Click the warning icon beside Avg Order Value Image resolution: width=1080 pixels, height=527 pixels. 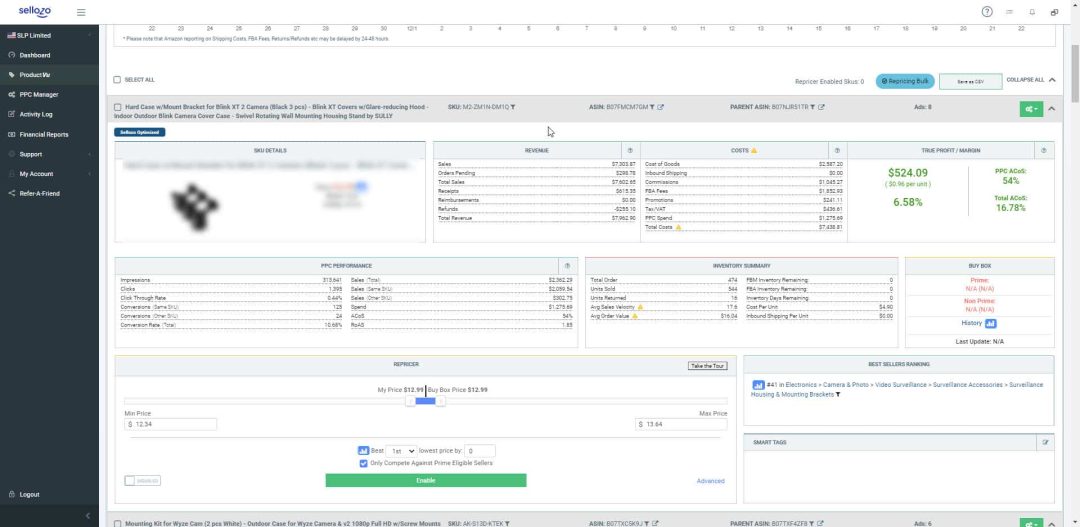(x=634, y=316)
